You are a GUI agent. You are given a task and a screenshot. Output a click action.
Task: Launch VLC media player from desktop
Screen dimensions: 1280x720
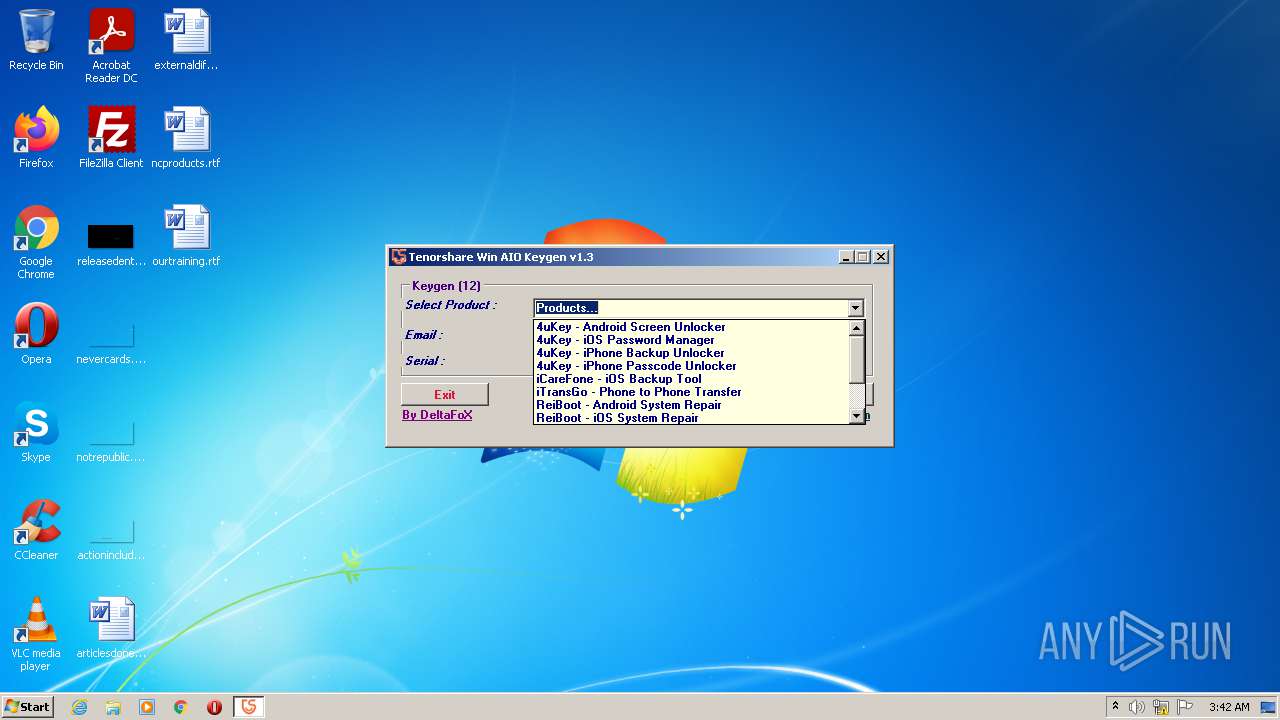coord(36,634)
